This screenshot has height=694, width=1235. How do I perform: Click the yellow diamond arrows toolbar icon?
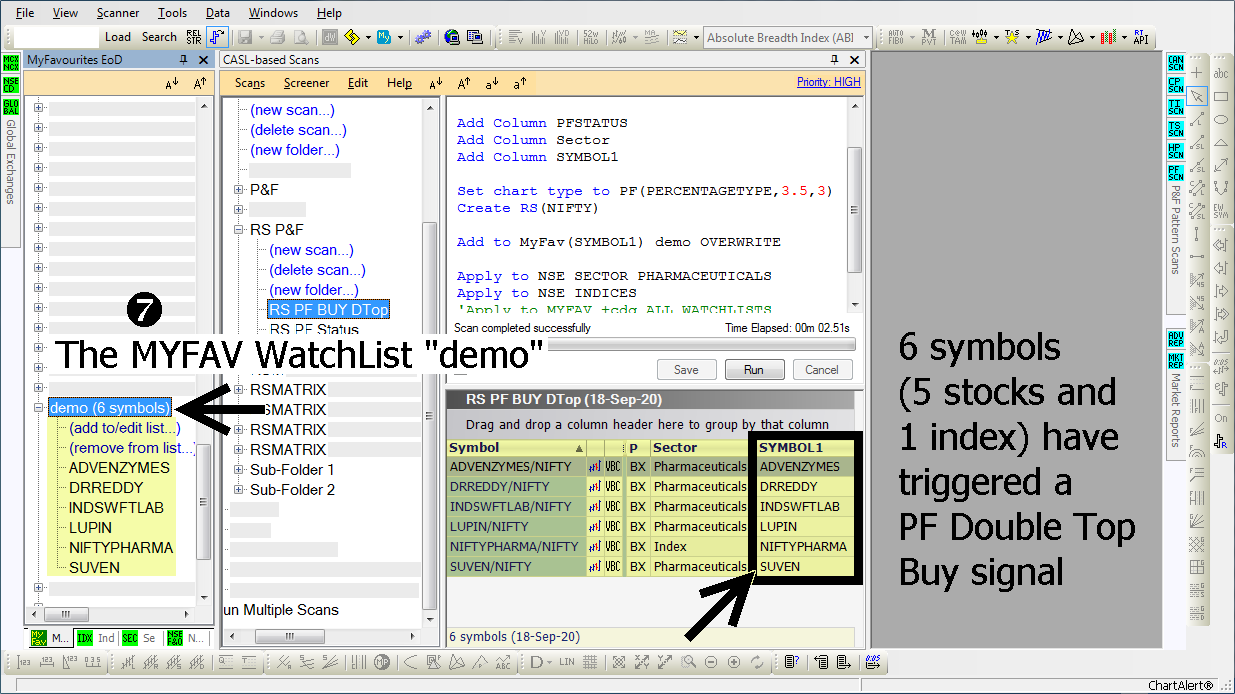[x=353, y=37]
